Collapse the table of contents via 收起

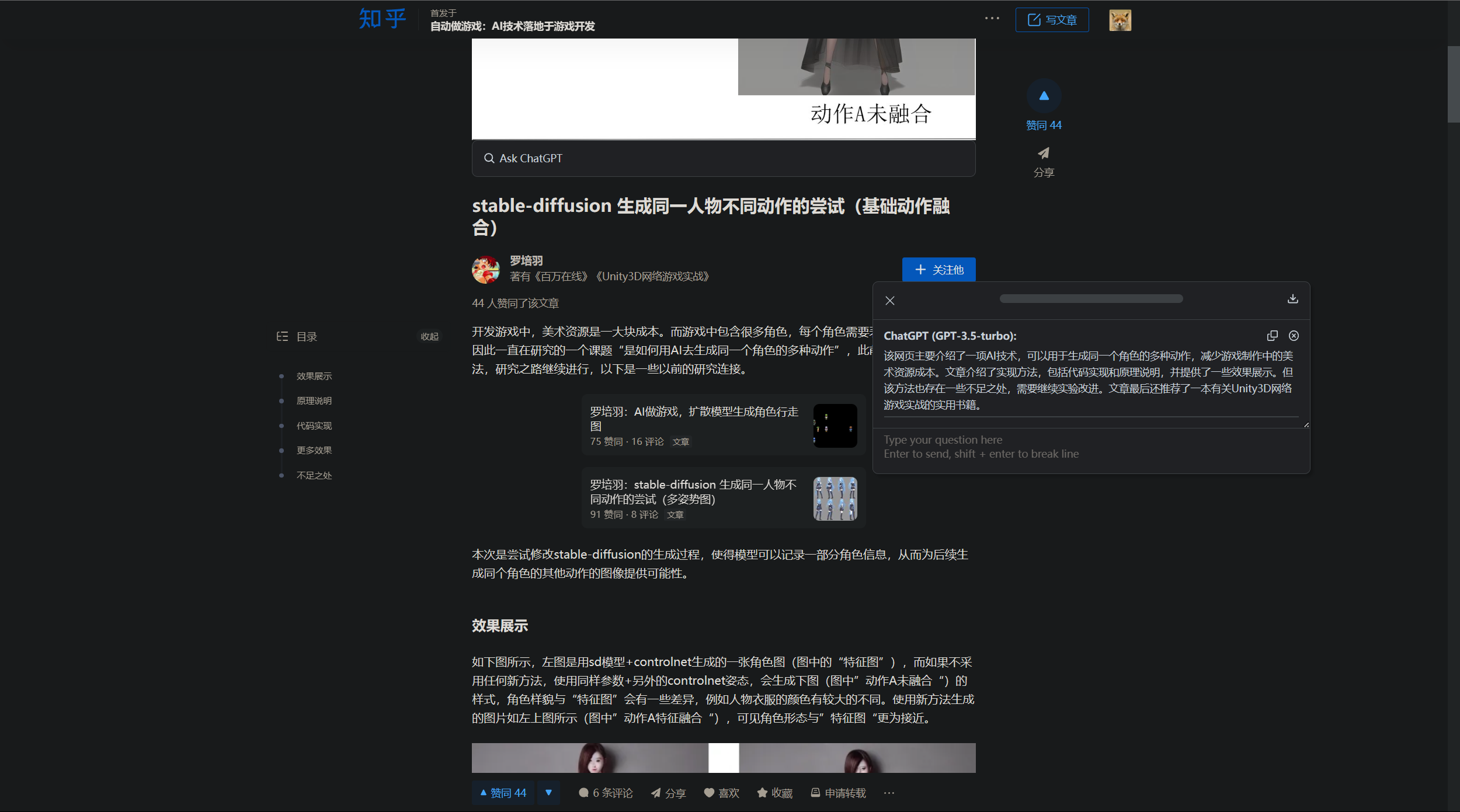(430, 336)
